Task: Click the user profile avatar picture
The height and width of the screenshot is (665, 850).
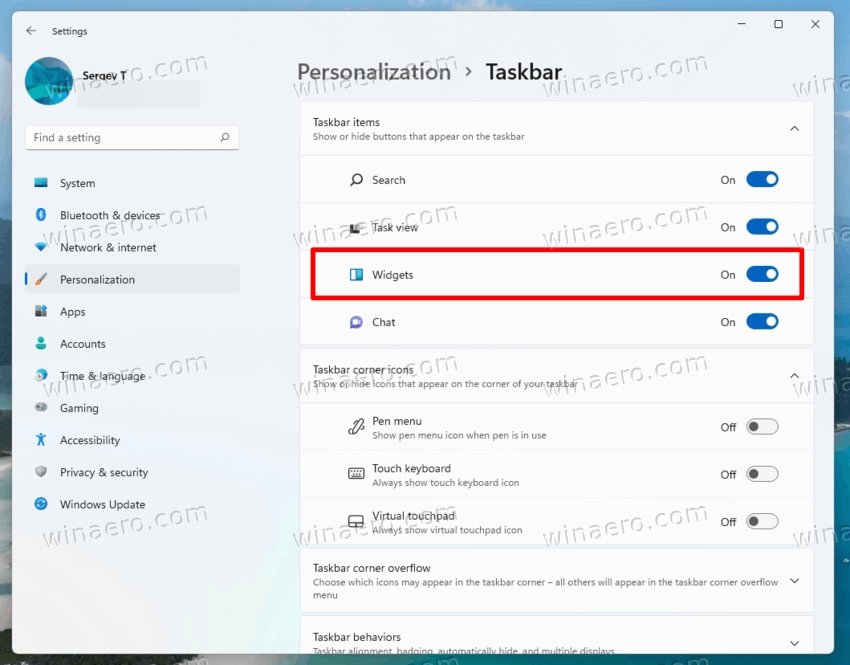Action: (49, 81)
